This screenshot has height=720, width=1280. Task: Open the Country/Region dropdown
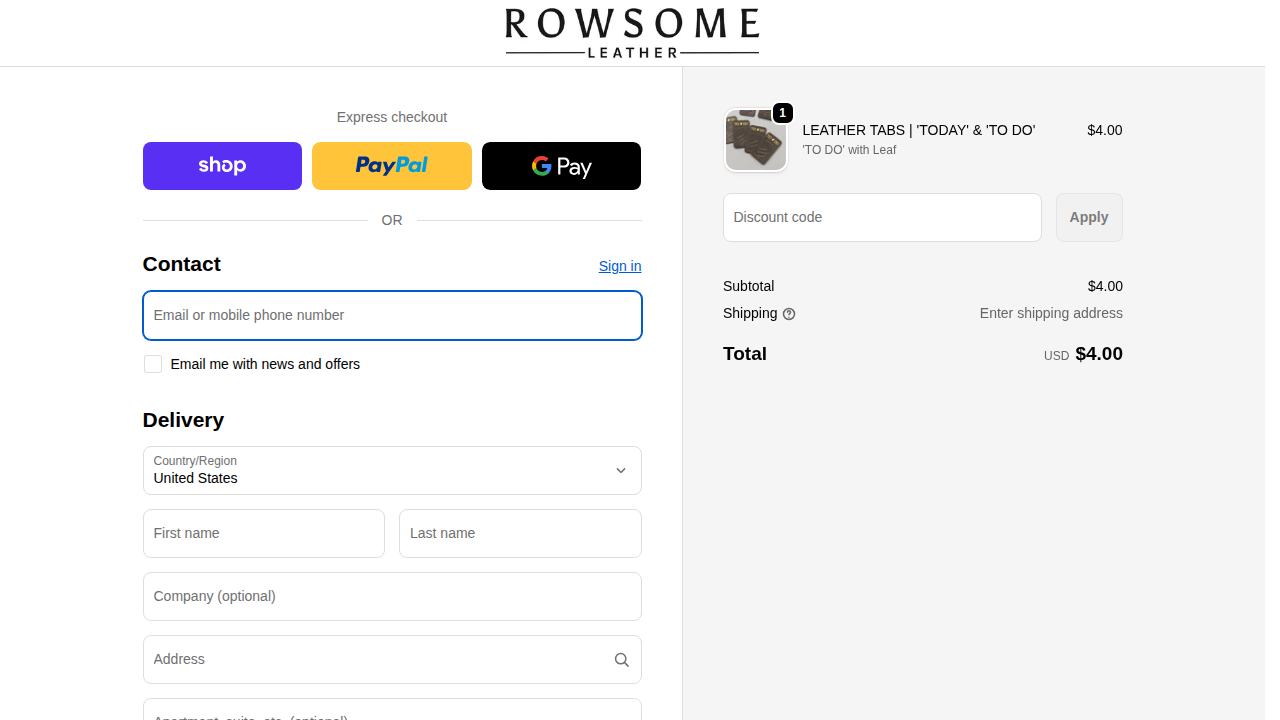click(392, 470)
